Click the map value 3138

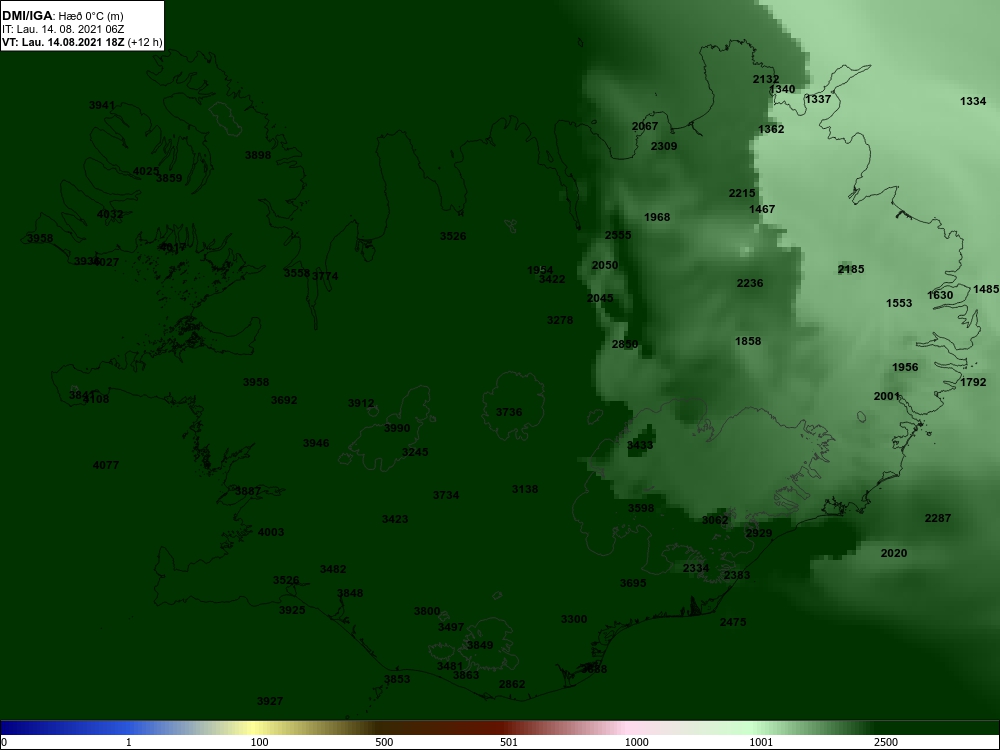coord(525,489)
